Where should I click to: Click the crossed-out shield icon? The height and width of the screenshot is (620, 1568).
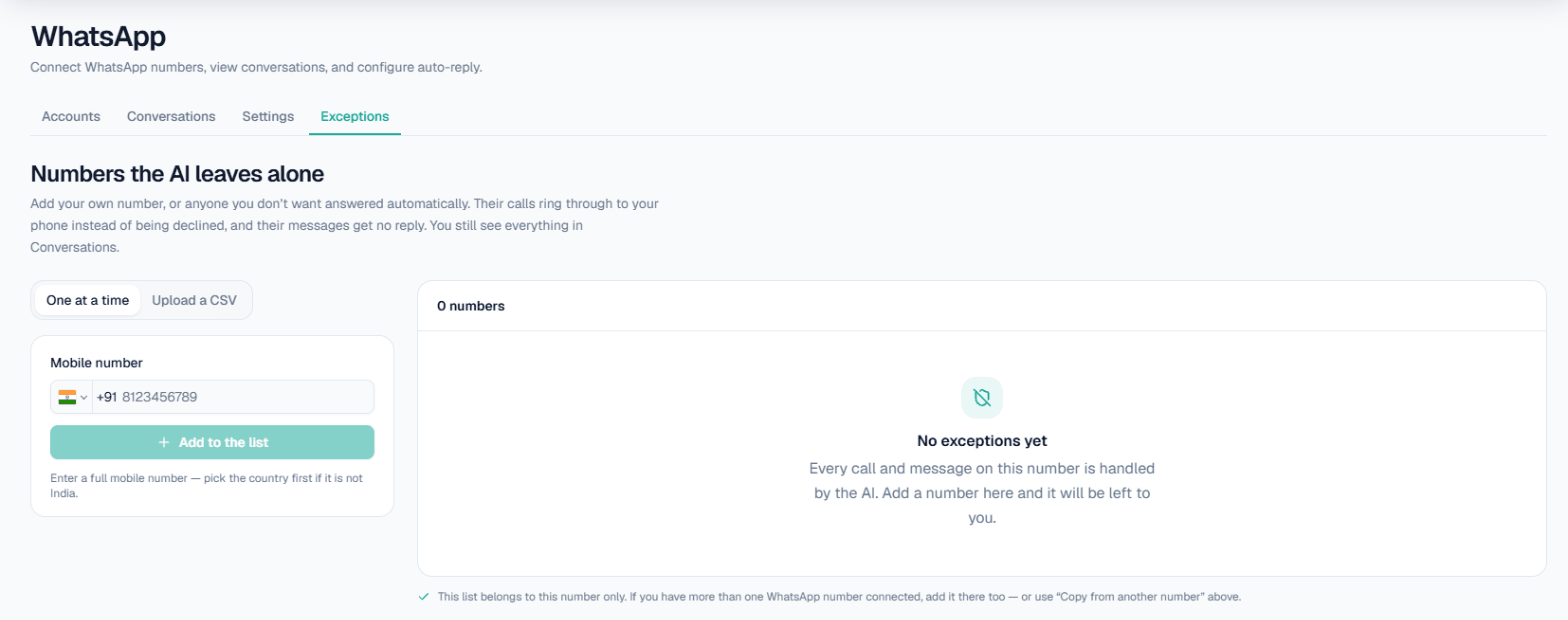point(982,397)
